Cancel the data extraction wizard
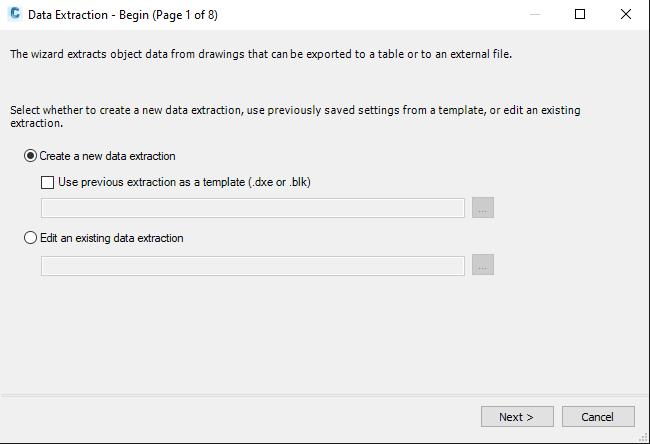 (598, 417)
